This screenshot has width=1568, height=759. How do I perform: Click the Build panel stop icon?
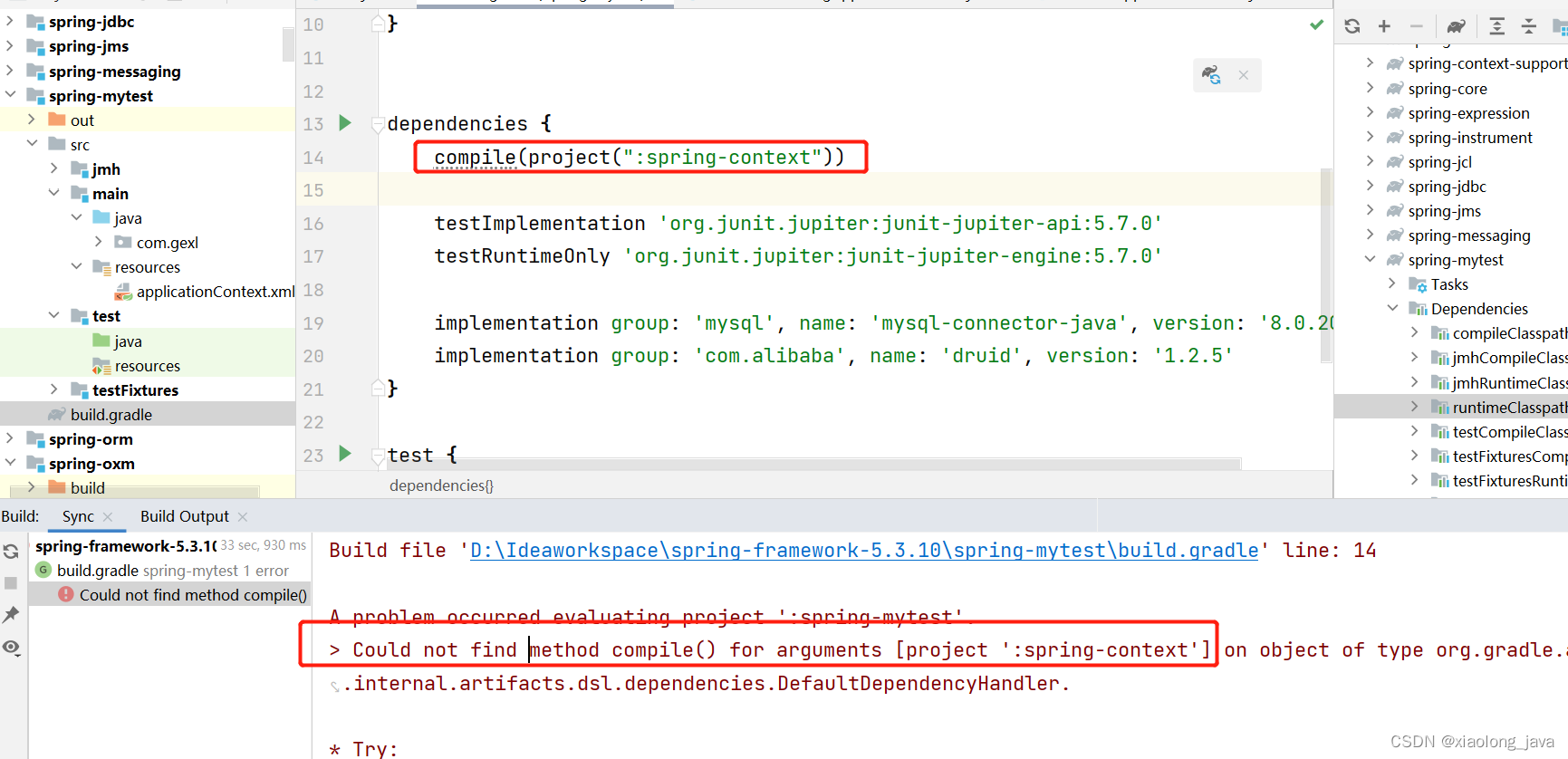[x=11, y=582]
